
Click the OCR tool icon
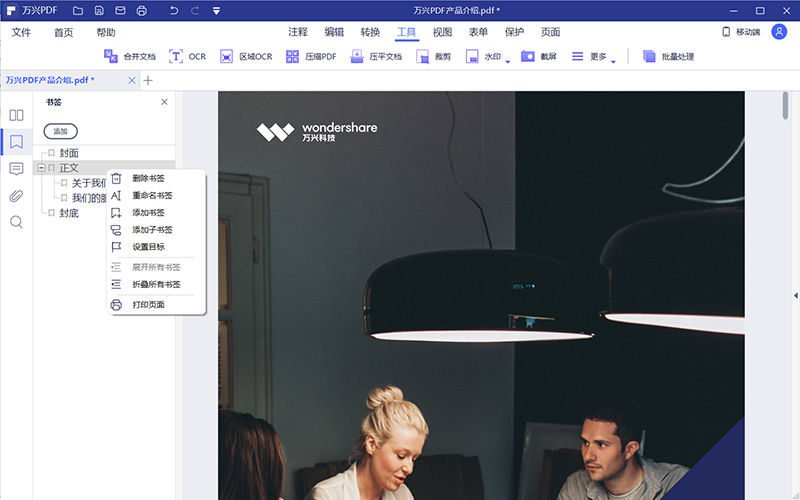tap(177, 57)
